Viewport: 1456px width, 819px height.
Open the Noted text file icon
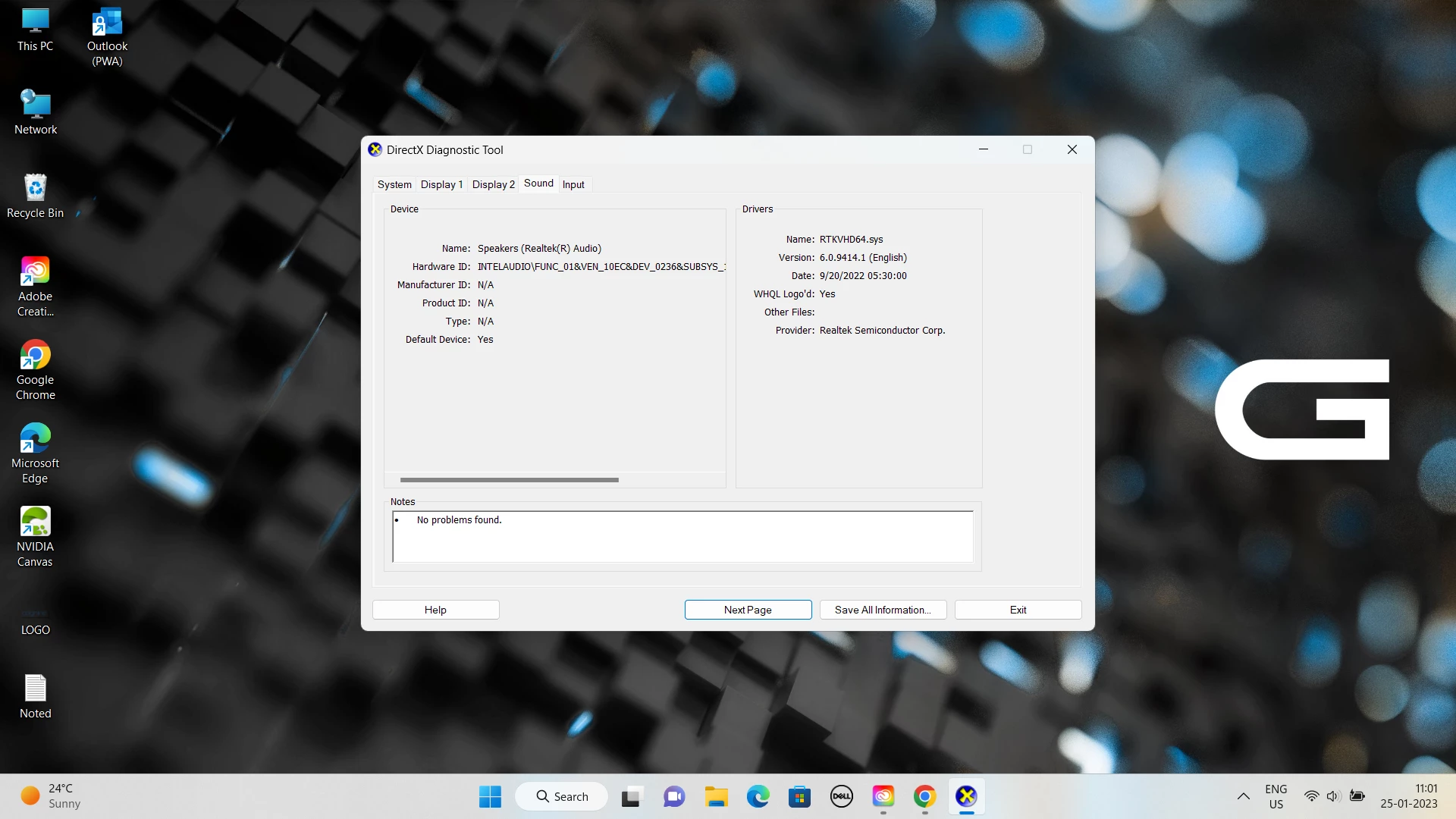35,695
